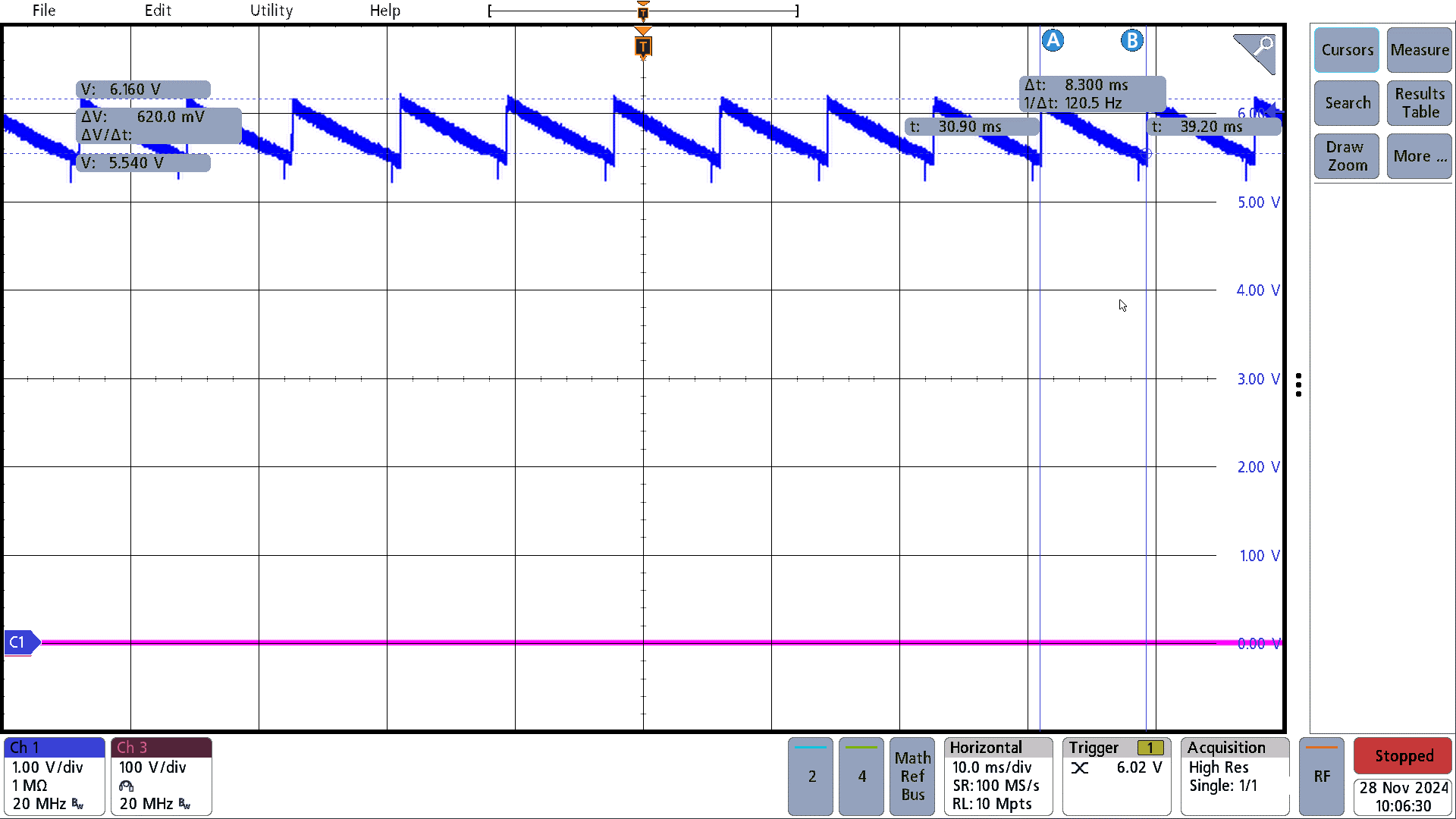This screenshot has width=1456, height=819.
Task: Click the 4.00 V scale label
Action: (x=1258, y=290)
